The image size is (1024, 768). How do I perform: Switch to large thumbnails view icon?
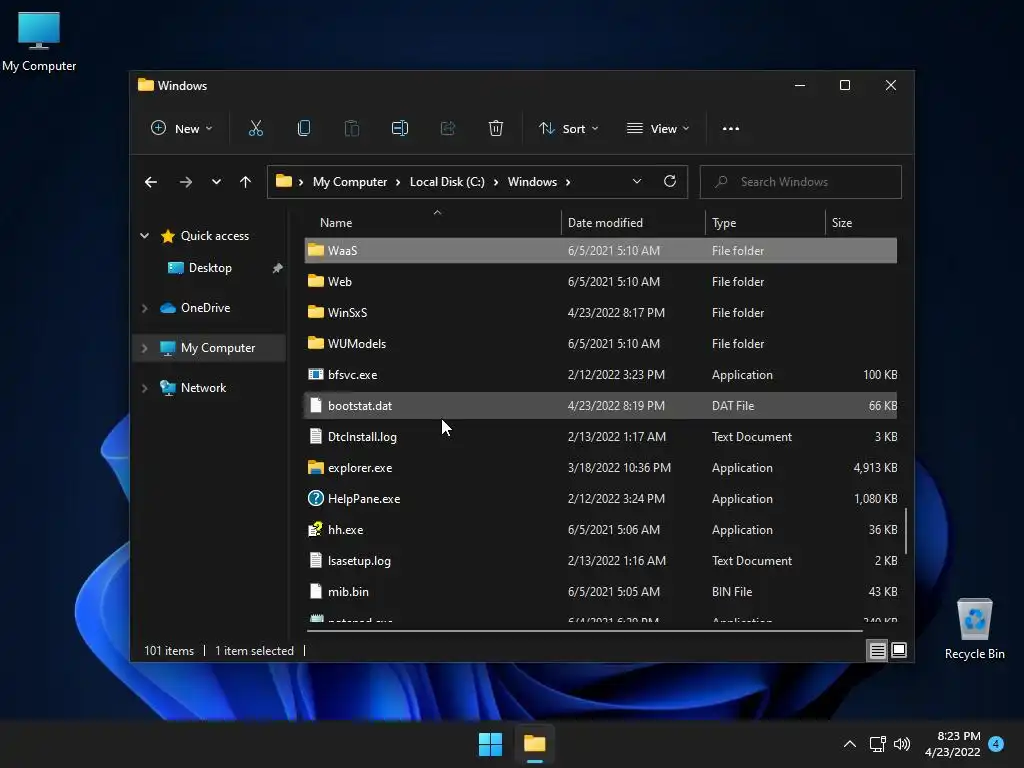[899, 650]
